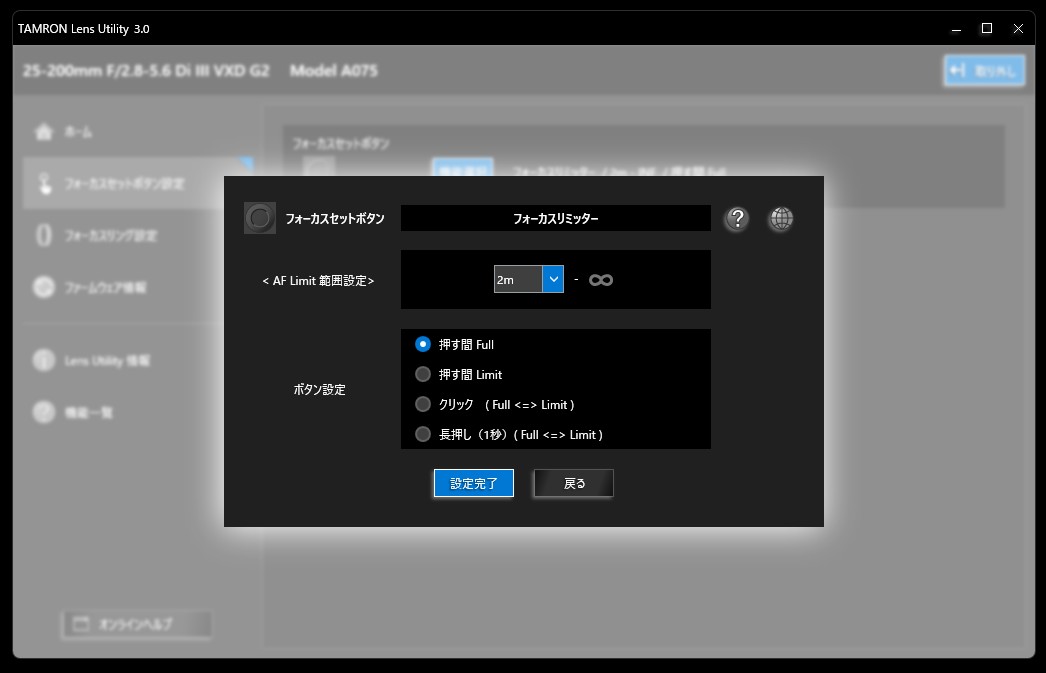Click the Lens Utility 情報 sidebar icon
Screen dimensions: 1046x673
click(43, 360)
